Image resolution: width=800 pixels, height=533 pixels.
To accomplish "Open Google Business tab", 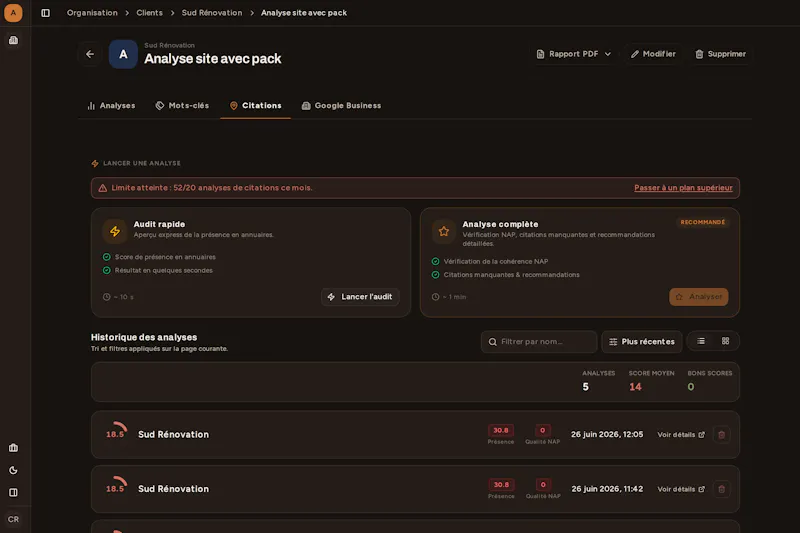I will tap(341, 106).
